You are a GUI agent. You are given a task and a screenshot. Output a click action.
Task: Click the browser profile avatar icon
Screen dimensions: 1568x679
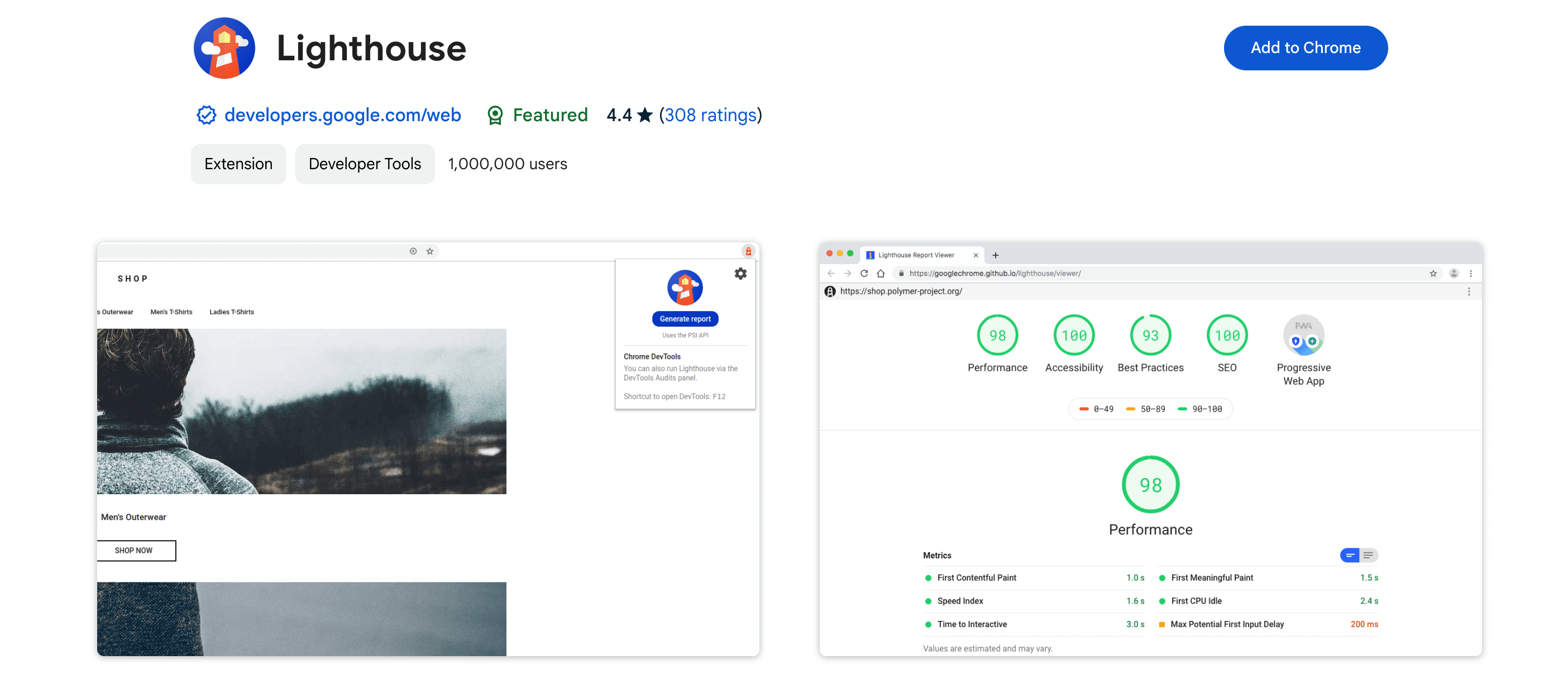(x=1454, y=273)
